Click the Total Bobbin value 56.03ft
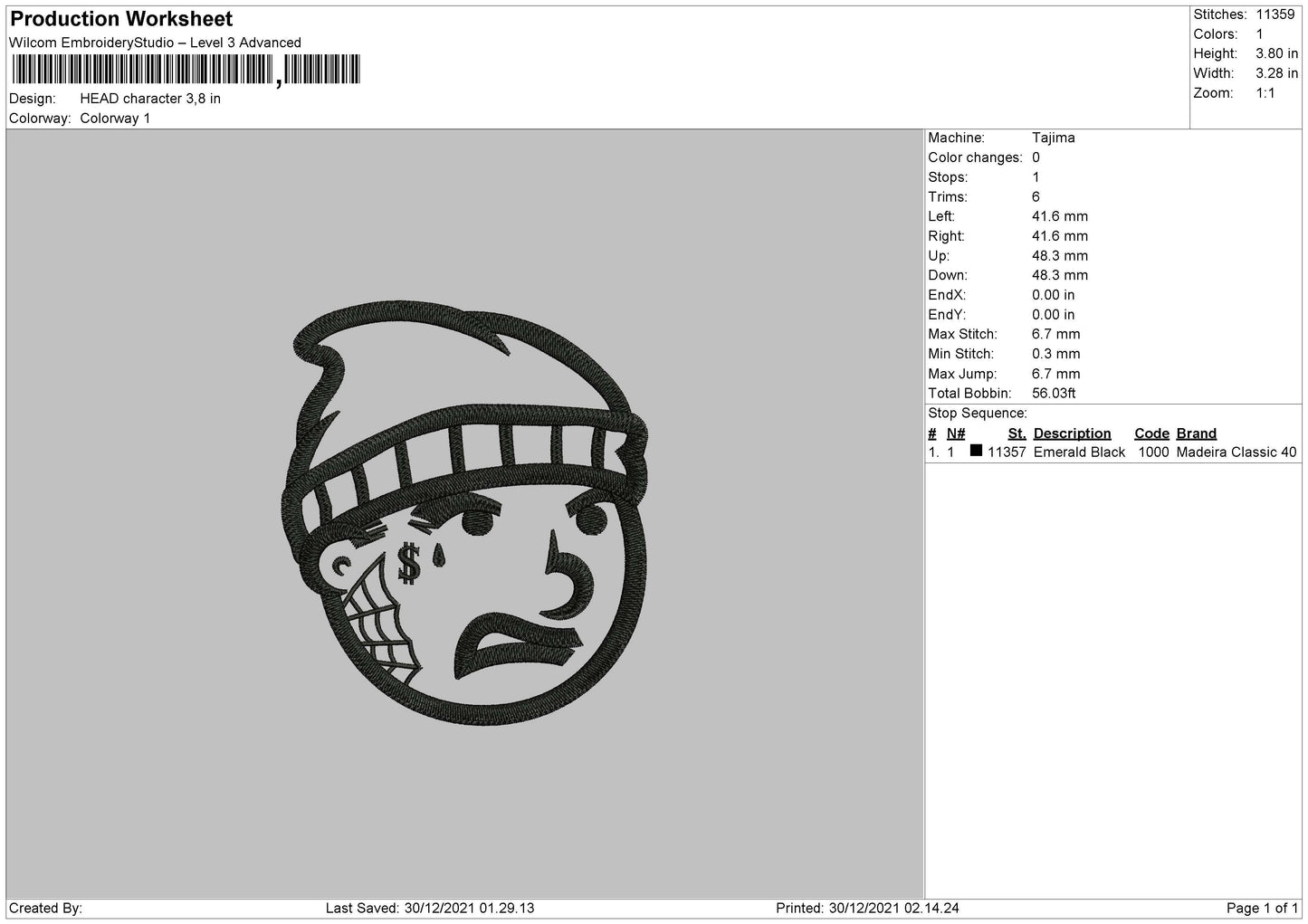The width and height of the screenshot is (1308, 924). click(x=1055, y=394)
